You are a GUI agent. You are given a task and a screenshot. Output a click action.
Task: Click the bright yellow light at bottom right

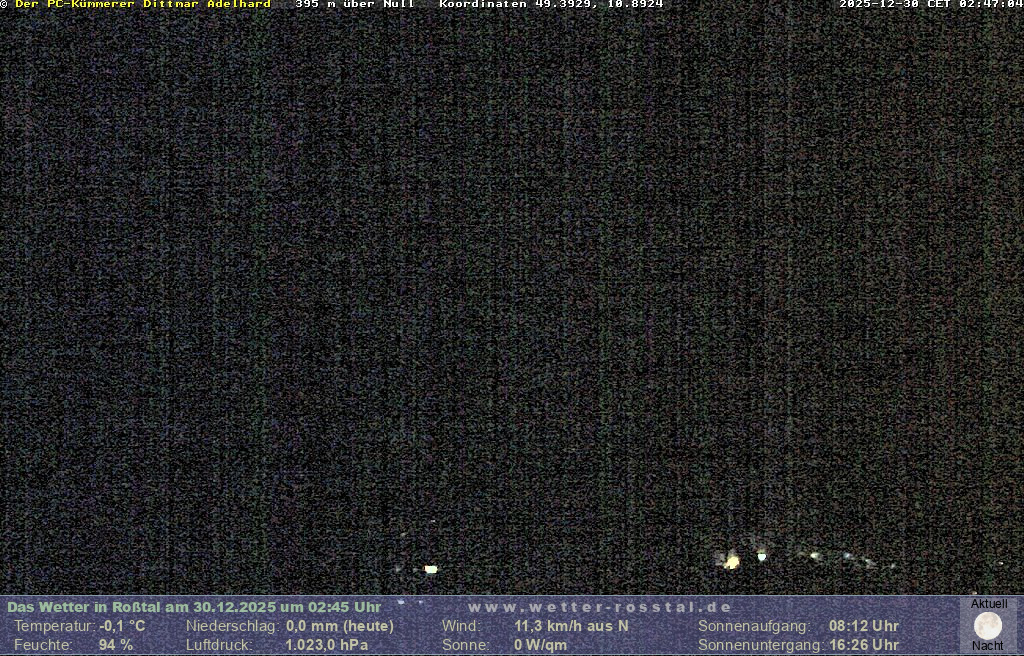[732, 562]
